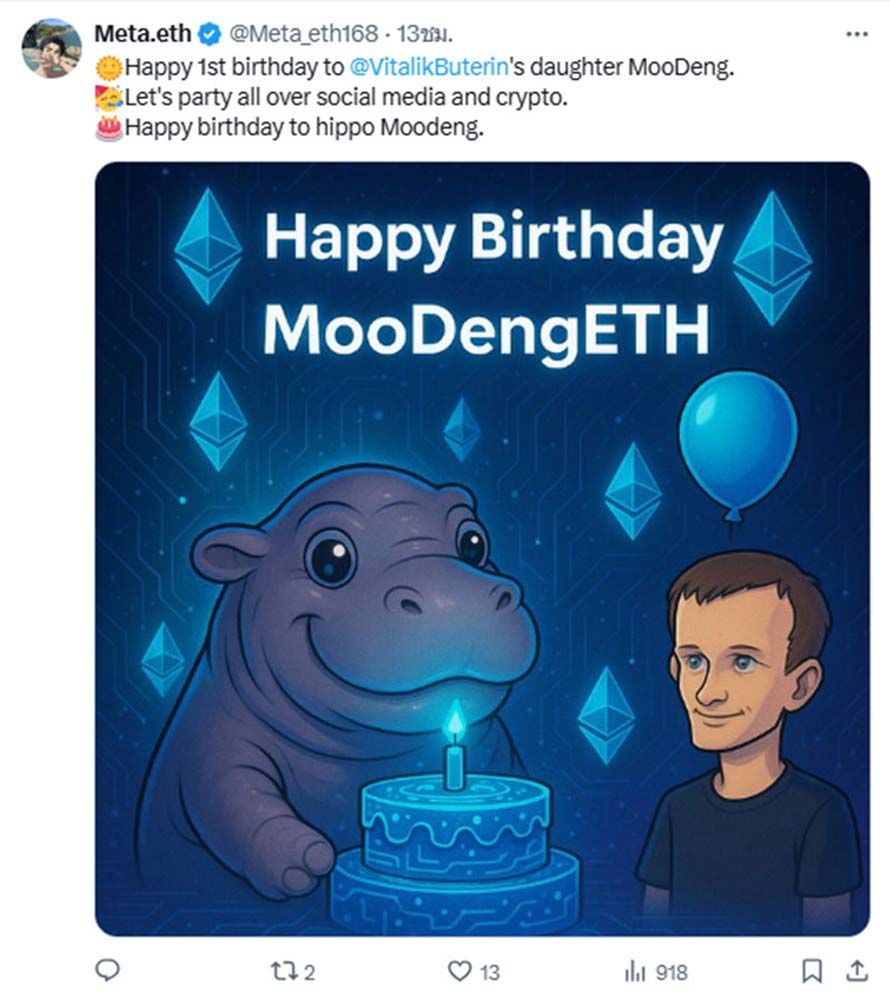Open the Happy Birthday MooDengETH image

pyautogui.click(x=482, y=549)
